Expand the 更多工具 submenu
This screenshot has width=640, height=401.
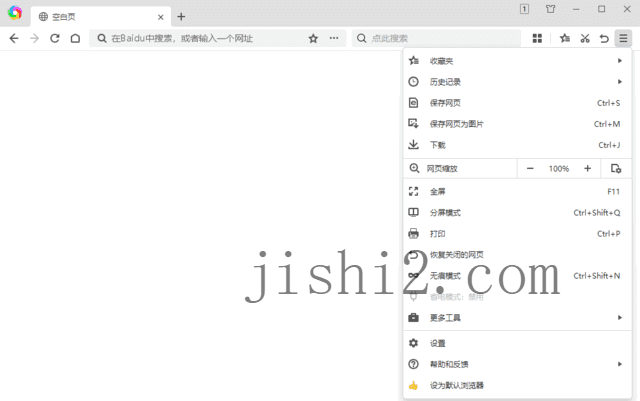[517, 318]
